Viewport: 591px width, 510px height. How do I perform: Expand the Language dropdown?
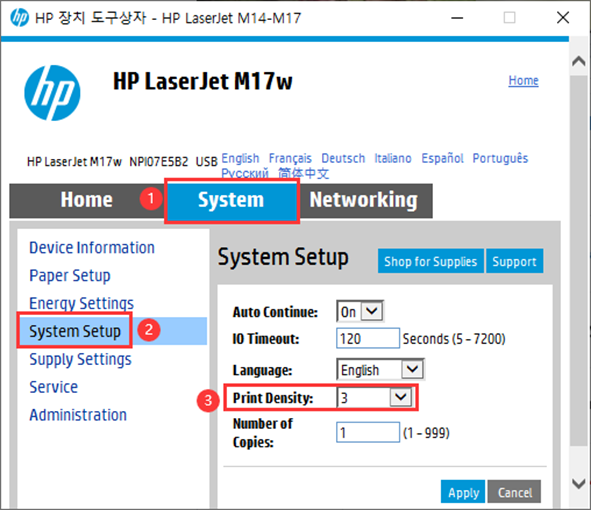tap(380, 369)
